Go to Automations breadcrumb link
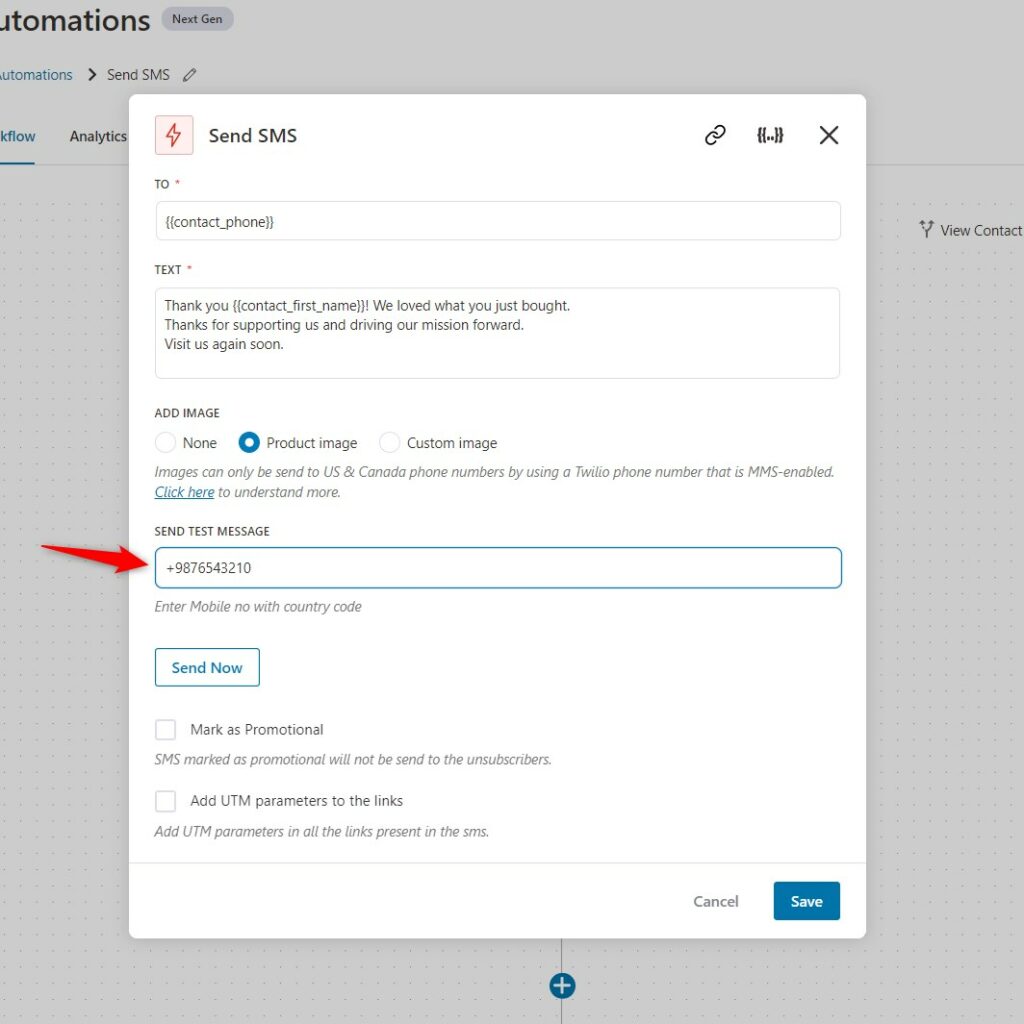Image resolution: width=1024 pixels, height=1024 pixels. tap(36, 75)
